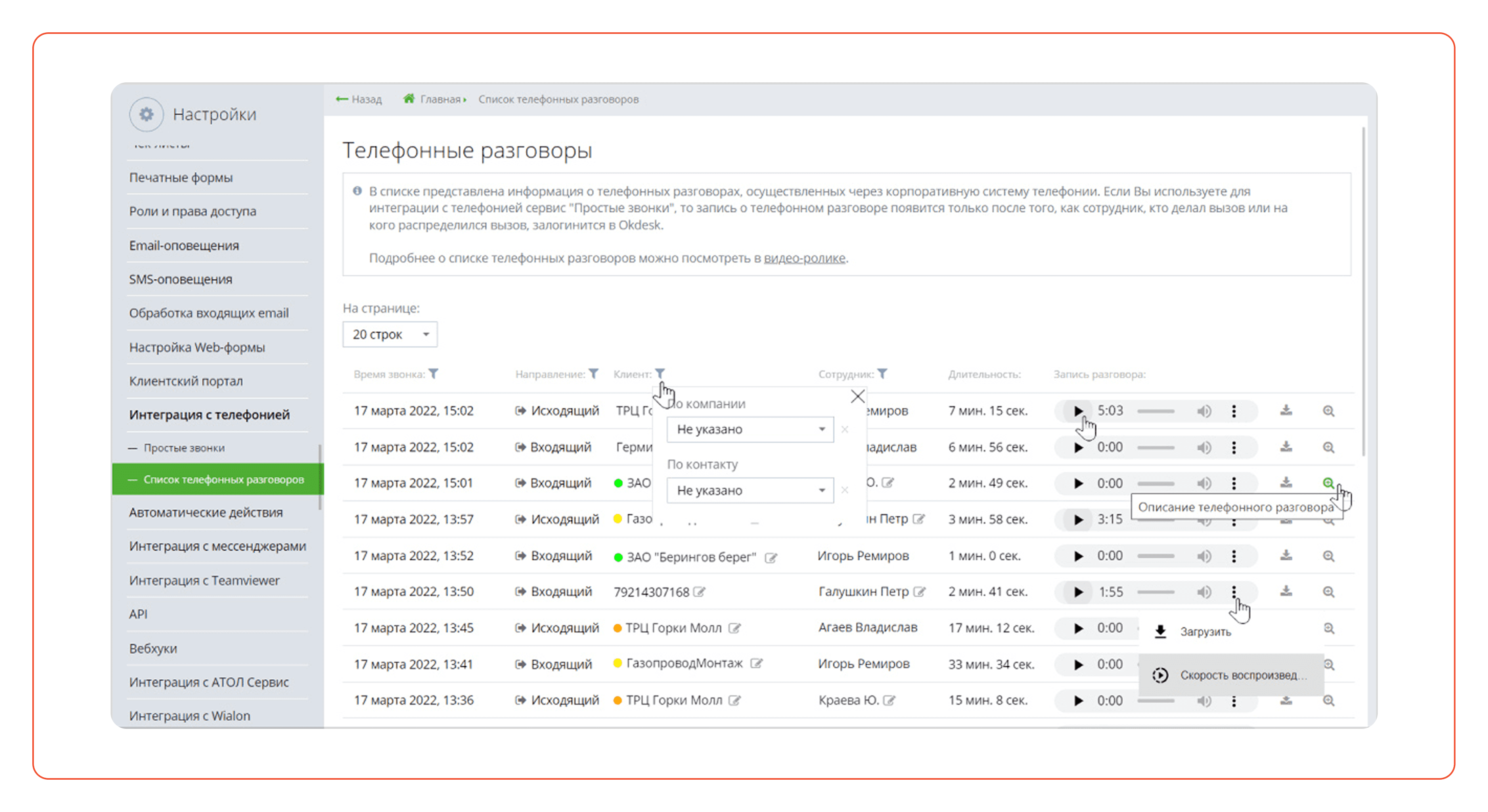Download the 13:52 call recording

pyautogui.click(x=1286, y=556)
